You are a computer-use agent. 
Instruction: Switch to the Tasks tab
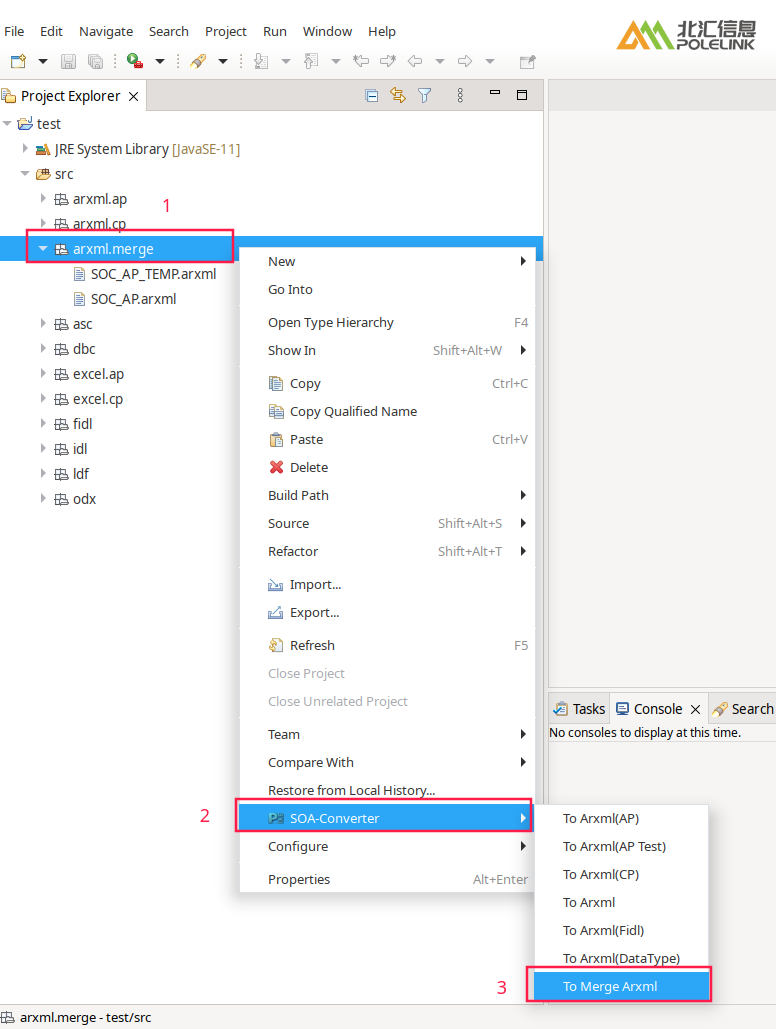580,709
